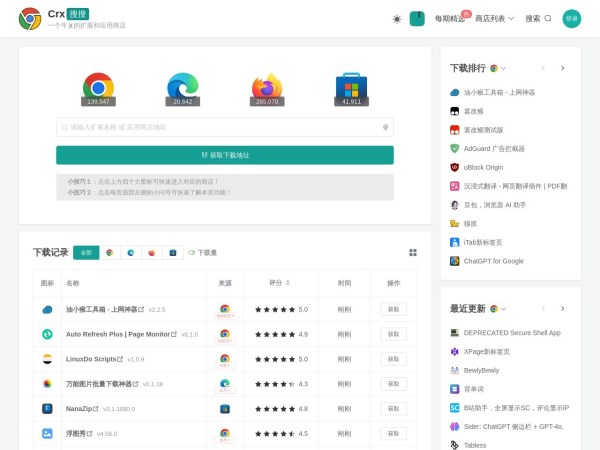Viewport: 600px width, 450px height.
Task: Click 获取 button for 油小猴工具箱 row
Action: pos(393,309)
